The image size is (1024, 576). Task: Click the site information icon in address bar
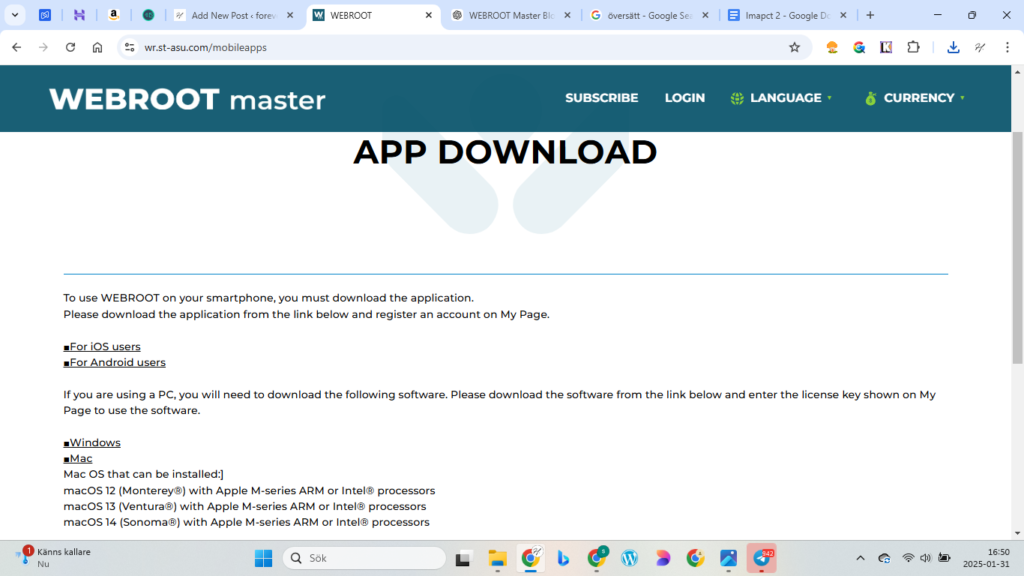coord(129,47)
